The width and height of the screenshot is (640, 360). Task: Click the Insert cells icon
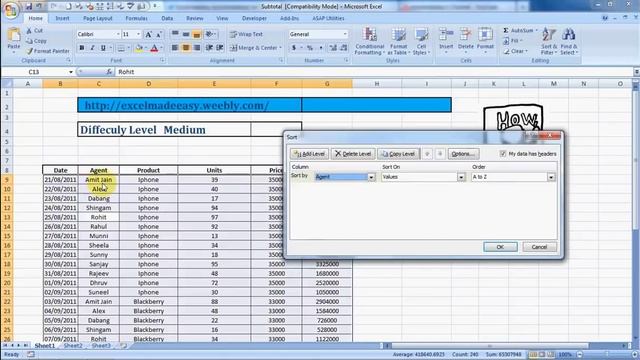(x=446, y=35)
